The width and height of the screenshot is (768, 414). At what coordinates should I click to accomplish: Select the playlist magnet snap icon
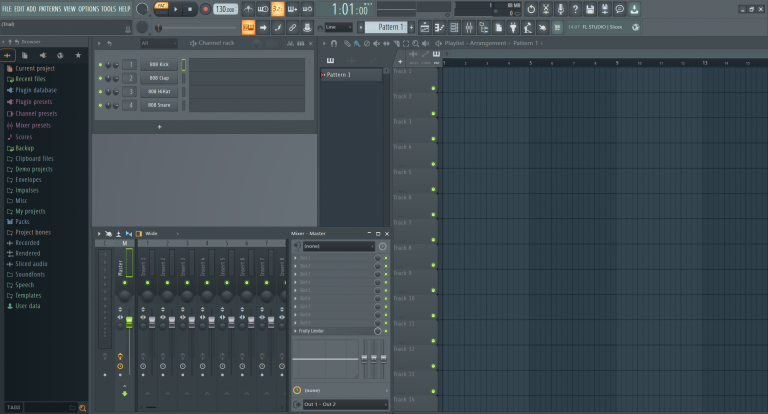click(334, 43)
